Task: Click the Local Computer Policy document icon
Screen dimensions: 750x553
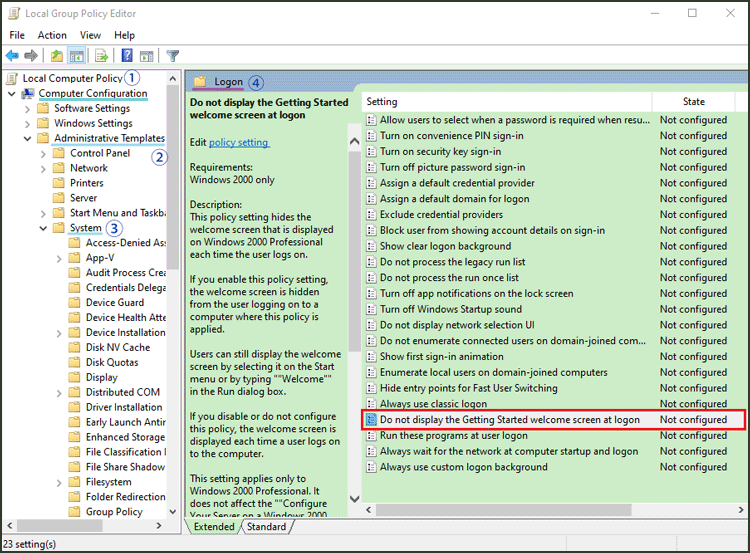Action: [14, 78]
